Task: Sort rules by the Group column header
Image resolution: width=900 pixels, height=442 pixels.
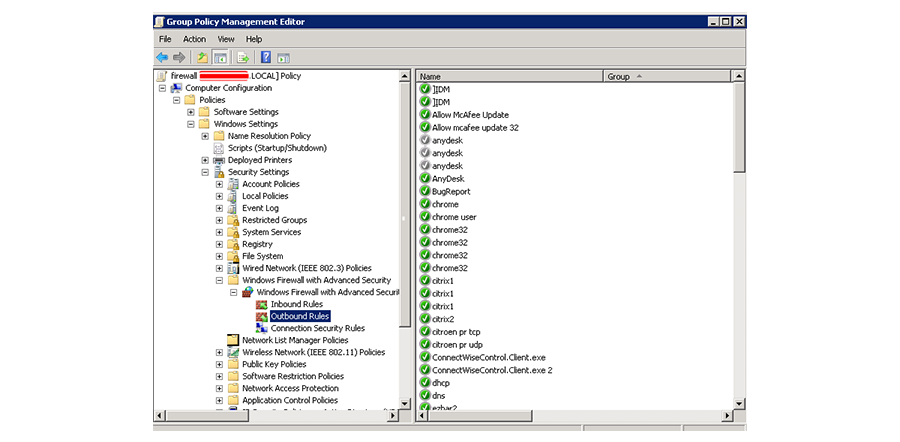Action: tap(667, 76)
